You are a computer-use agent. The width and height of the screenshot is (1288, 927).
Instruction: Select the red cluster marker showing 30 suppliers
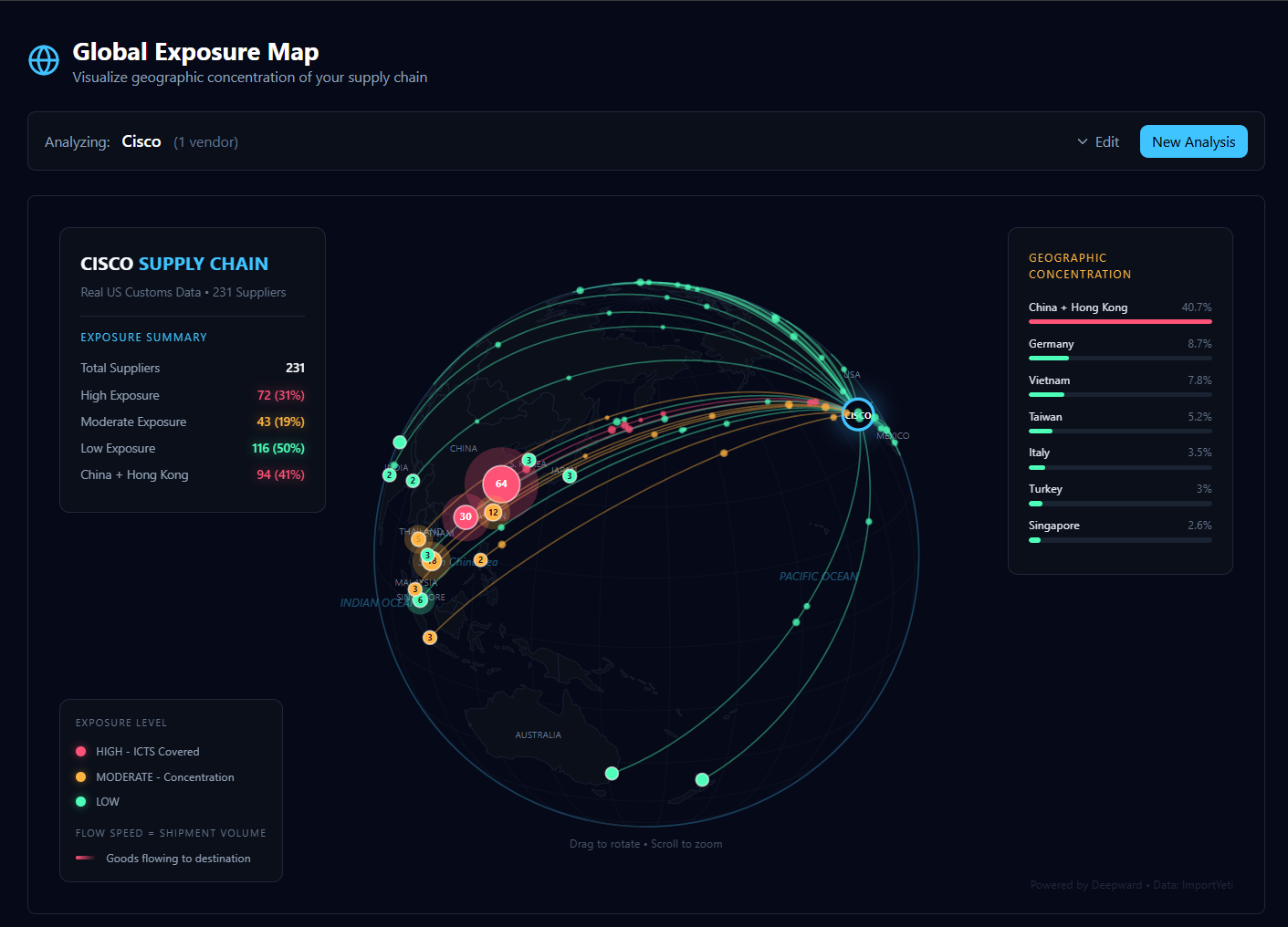(466, 516)
